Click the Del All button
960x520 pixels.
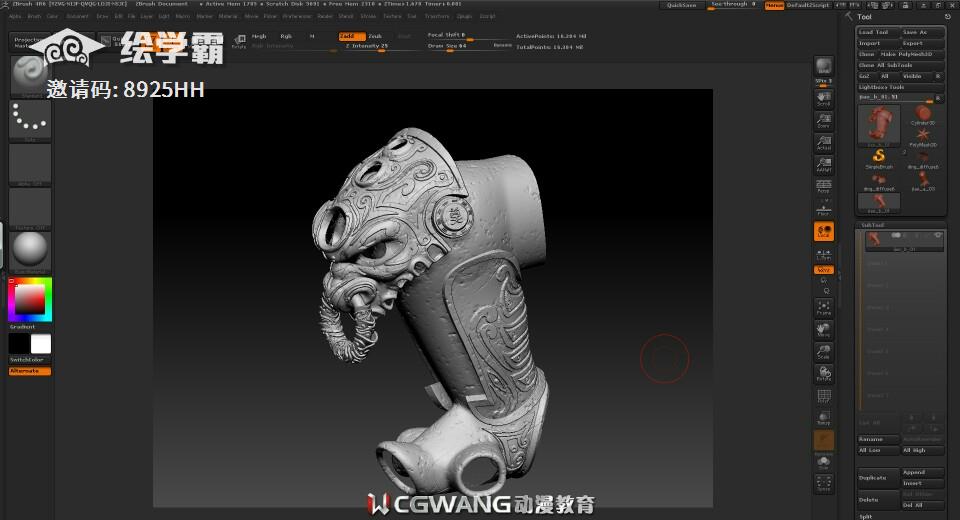(x=922, y=505)
